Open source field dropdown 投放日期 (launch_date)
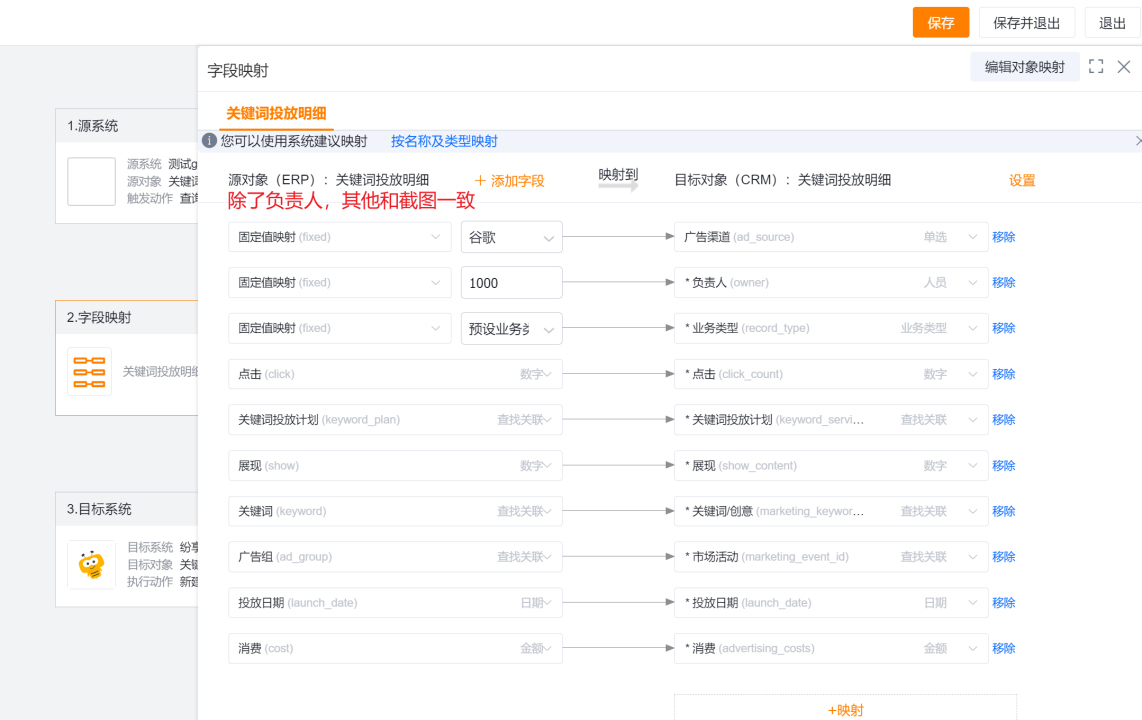Image resolution: width=1142 pixels, height=720 pixels. click(395, 603)
